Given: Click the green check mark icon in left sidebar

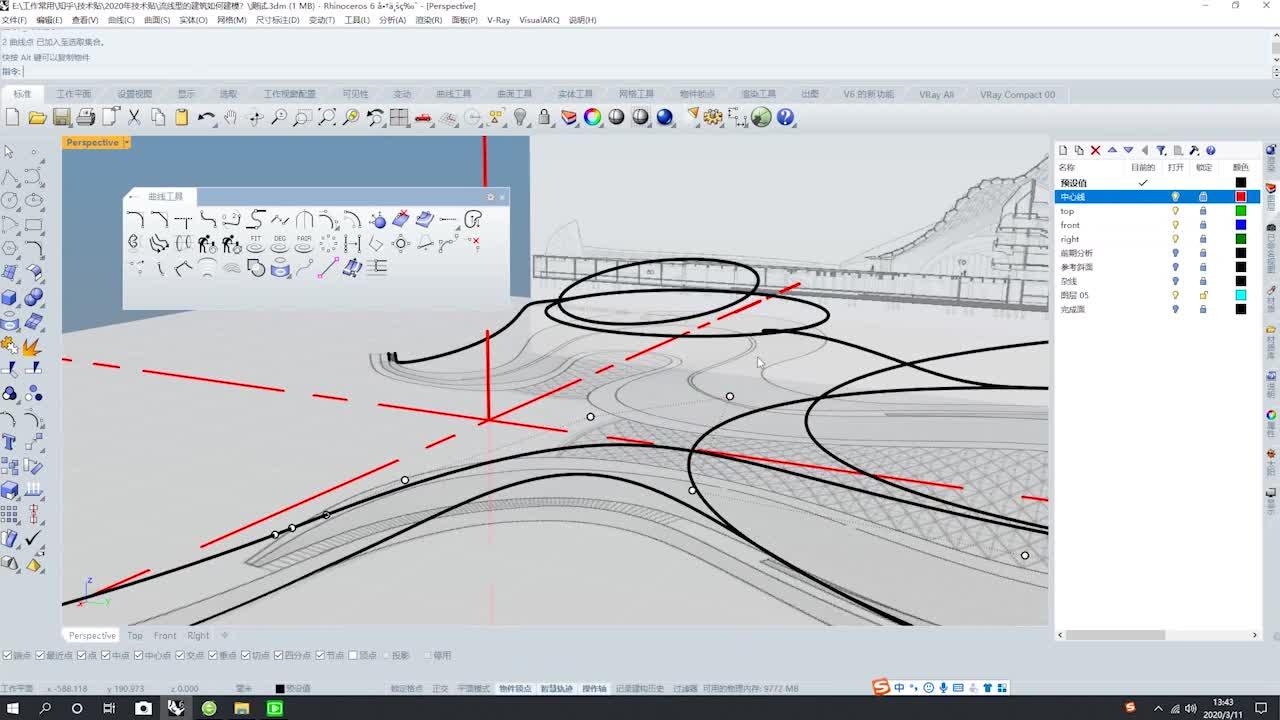Looking at the screenshot, I should click(33, 539).
